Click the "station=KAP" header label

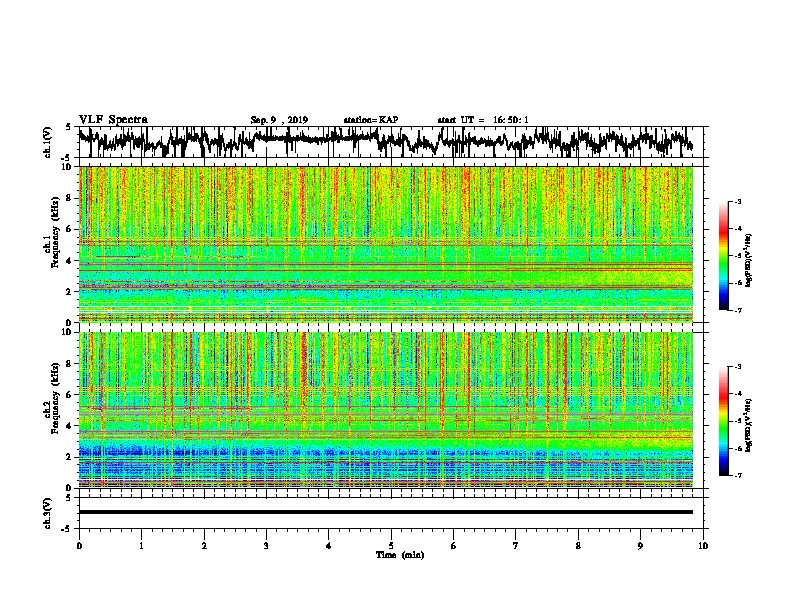coord(371,120)
